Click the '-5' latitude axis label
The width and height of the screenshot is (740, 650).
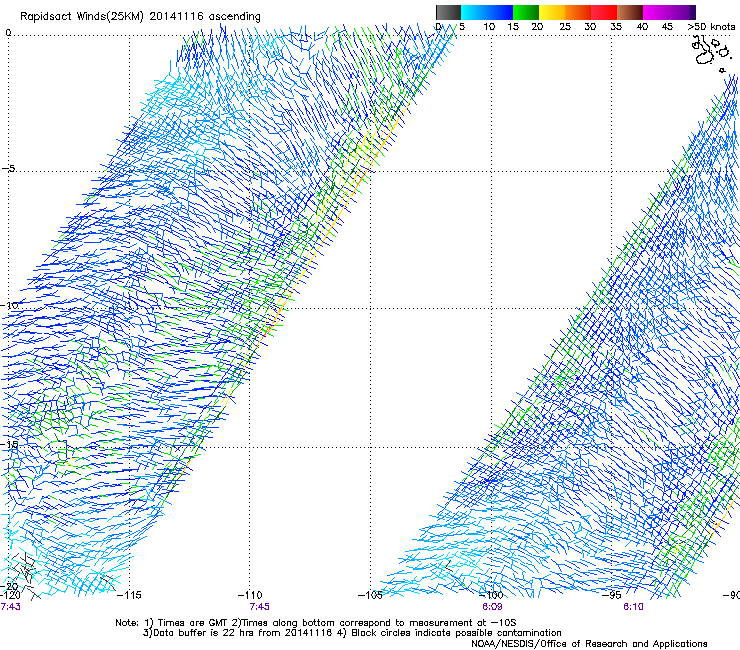coord(8,169)
